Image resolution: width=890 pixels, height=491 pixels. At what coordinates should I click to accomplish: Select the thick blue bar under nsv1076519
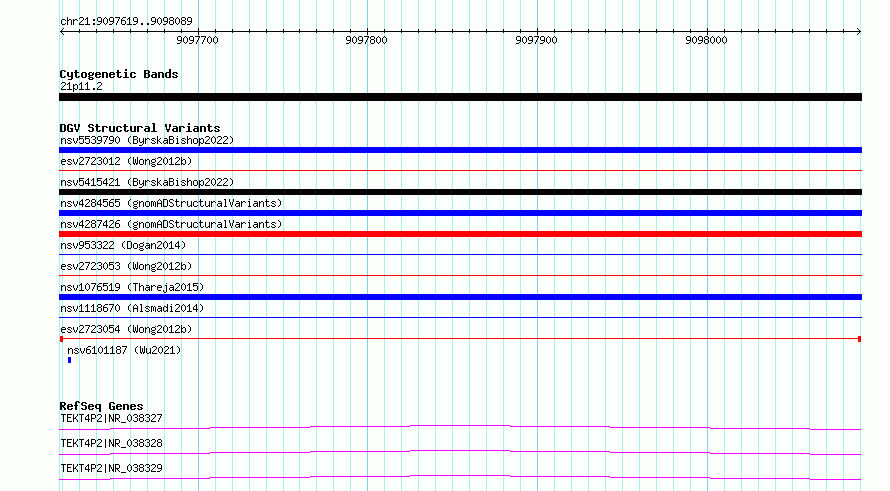(460, 297)
